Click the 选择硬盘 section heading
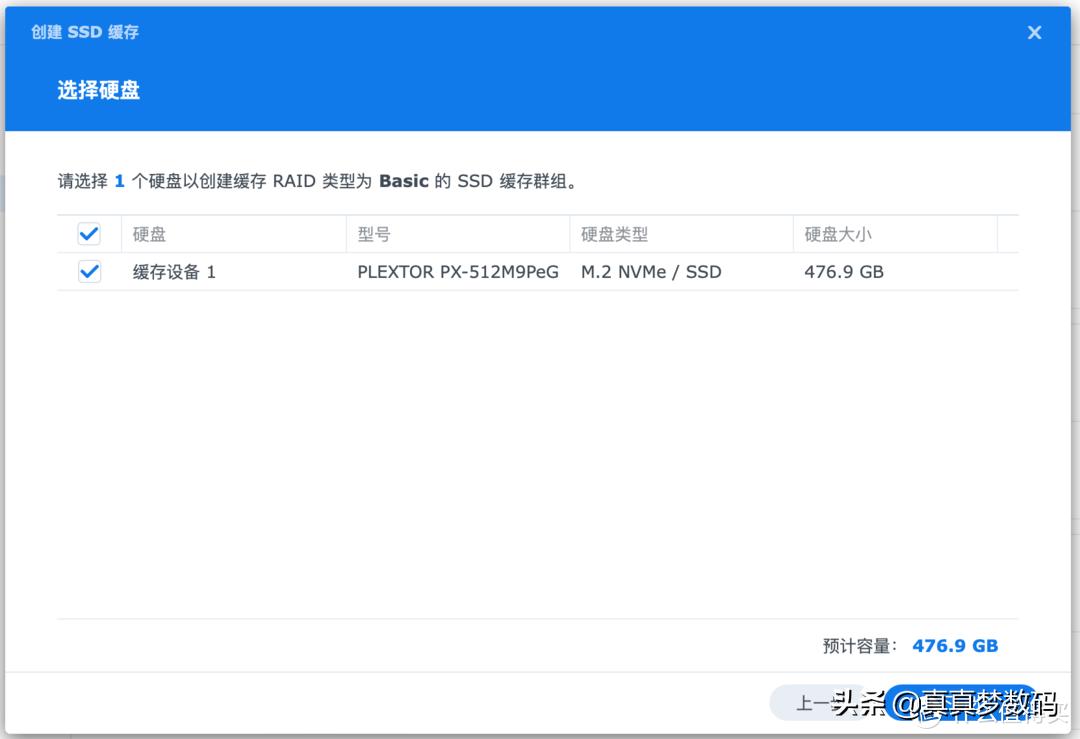The image size is (1080, 739). [x=98, y=90]
